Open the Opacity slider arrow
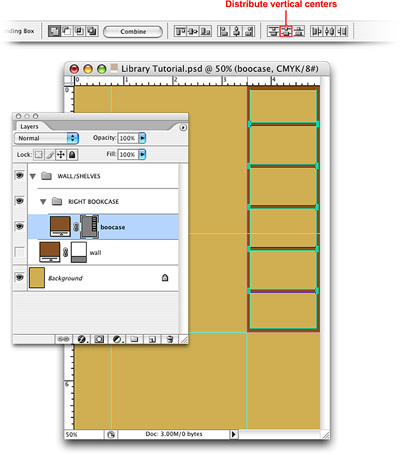400x455 pixels. [x=142, y=138]
